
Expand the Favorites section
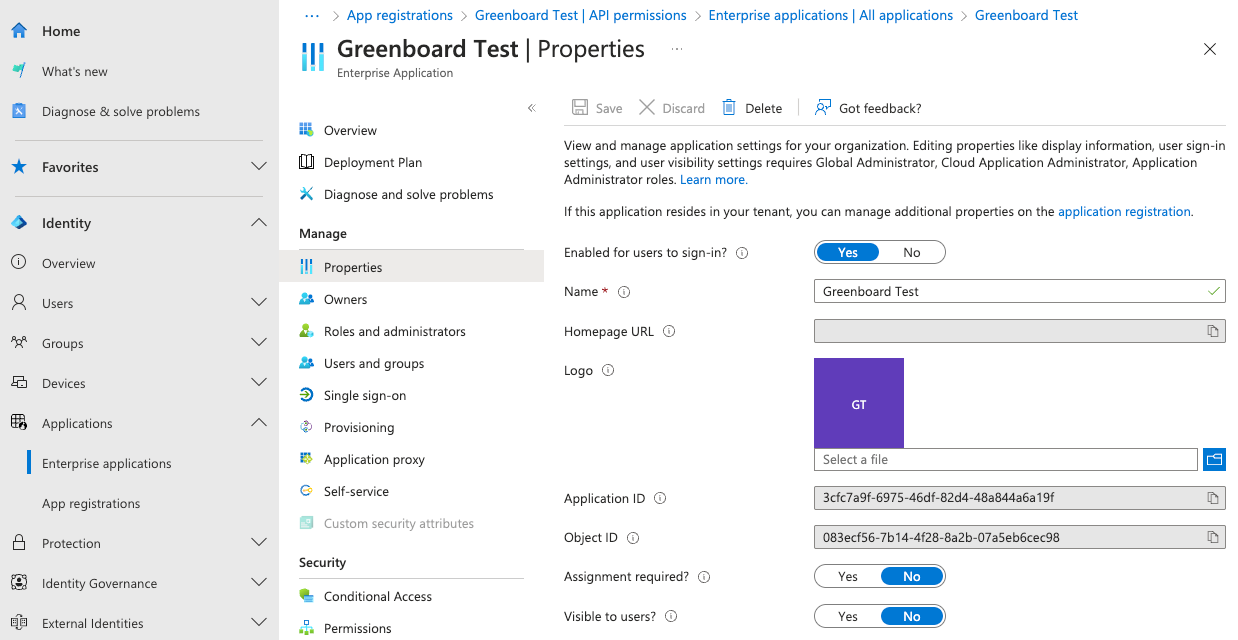258,167
